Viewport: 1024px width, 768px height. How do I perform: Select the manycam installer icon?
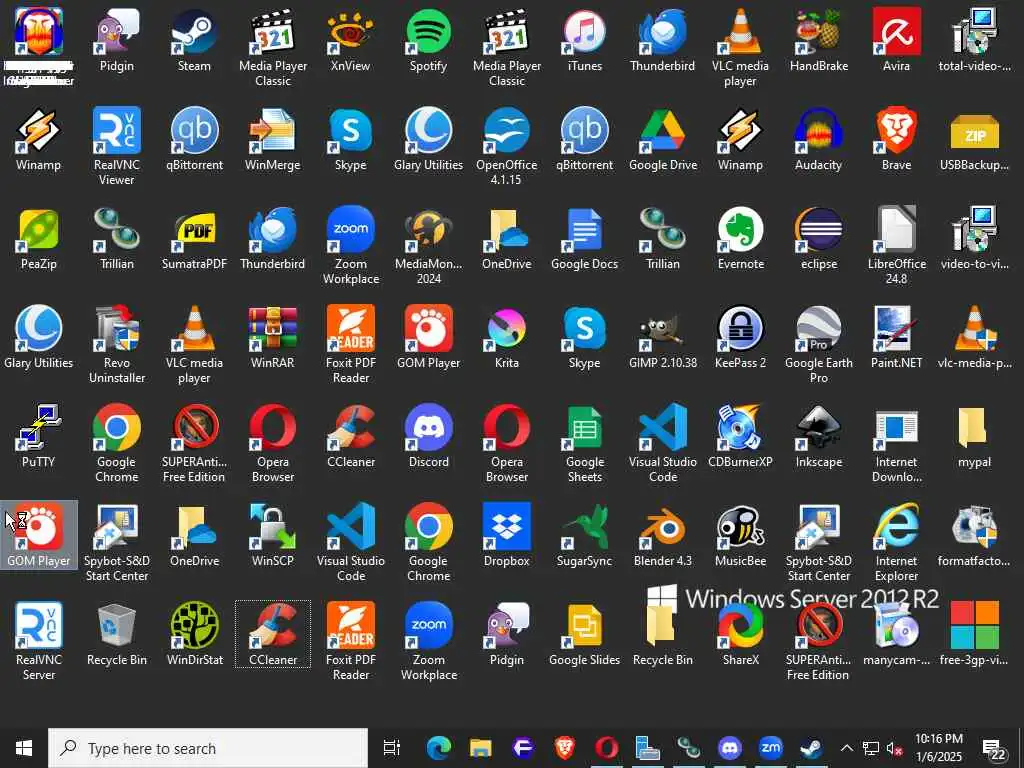coord(896,635)
